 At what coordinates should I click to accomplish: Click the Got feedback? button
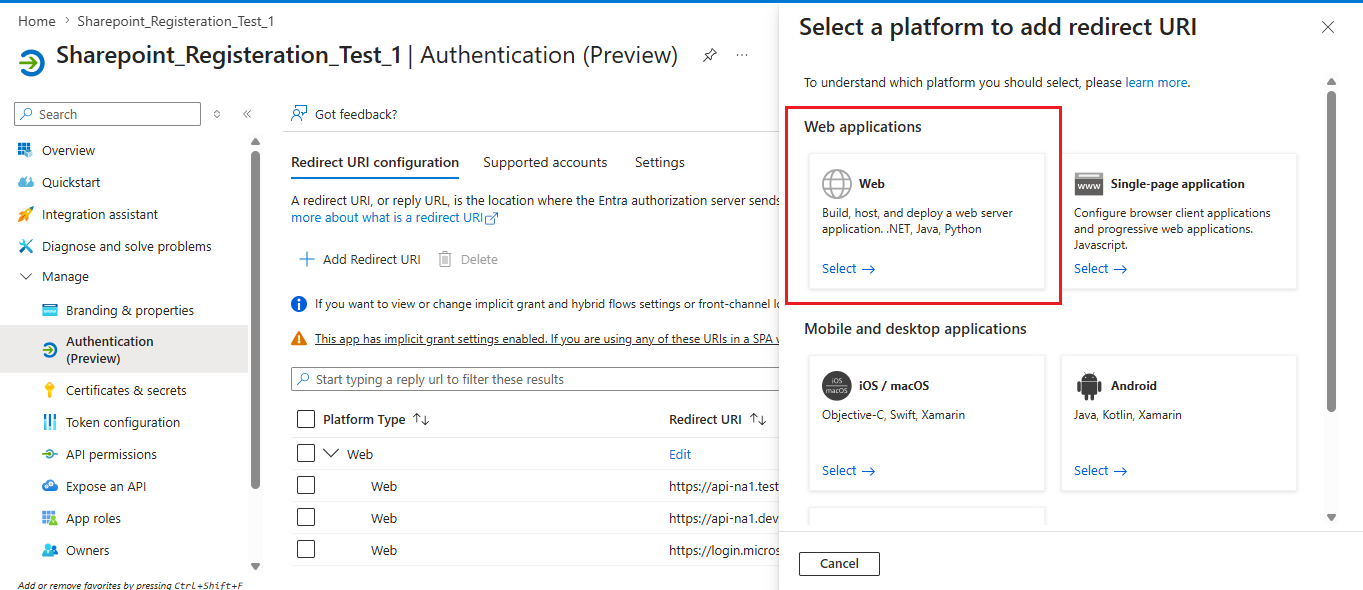[344, 114]
